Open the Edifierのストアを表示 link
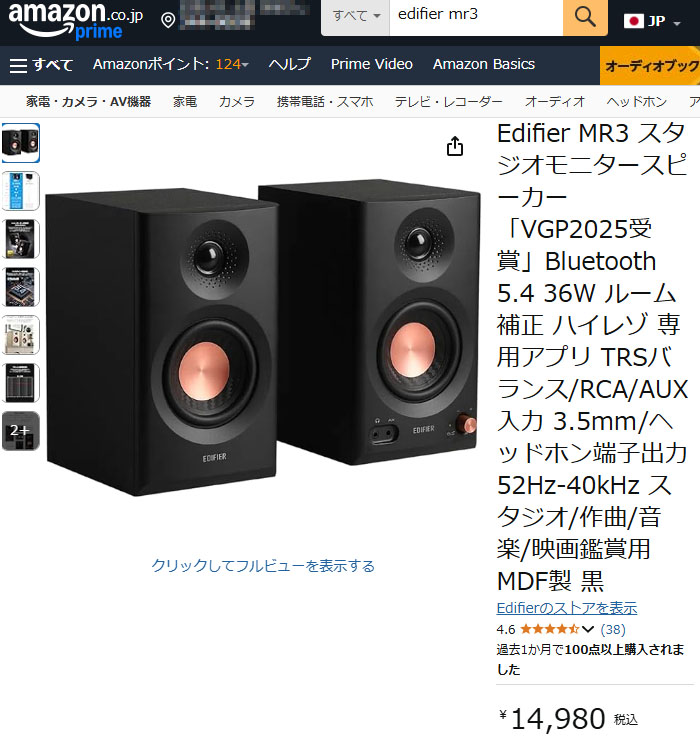The height and width of the screenshot is (740, 700). [567, 608]
